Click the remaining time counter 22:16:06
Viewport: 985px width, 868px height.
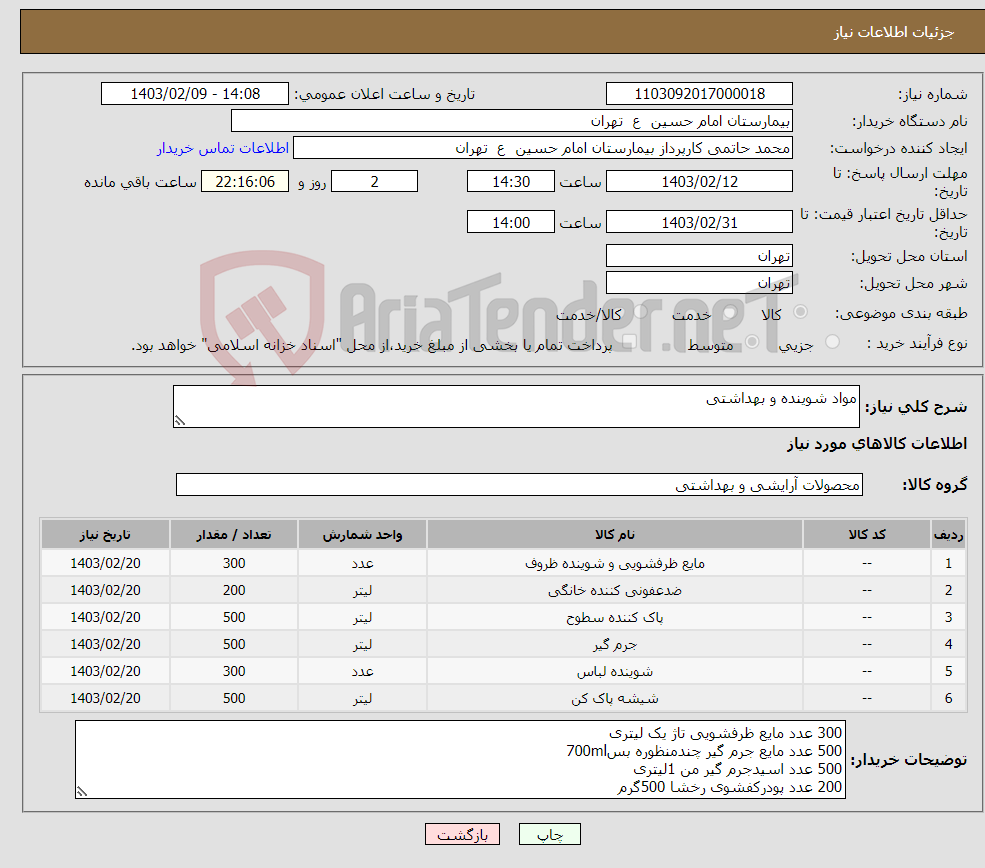245,182
